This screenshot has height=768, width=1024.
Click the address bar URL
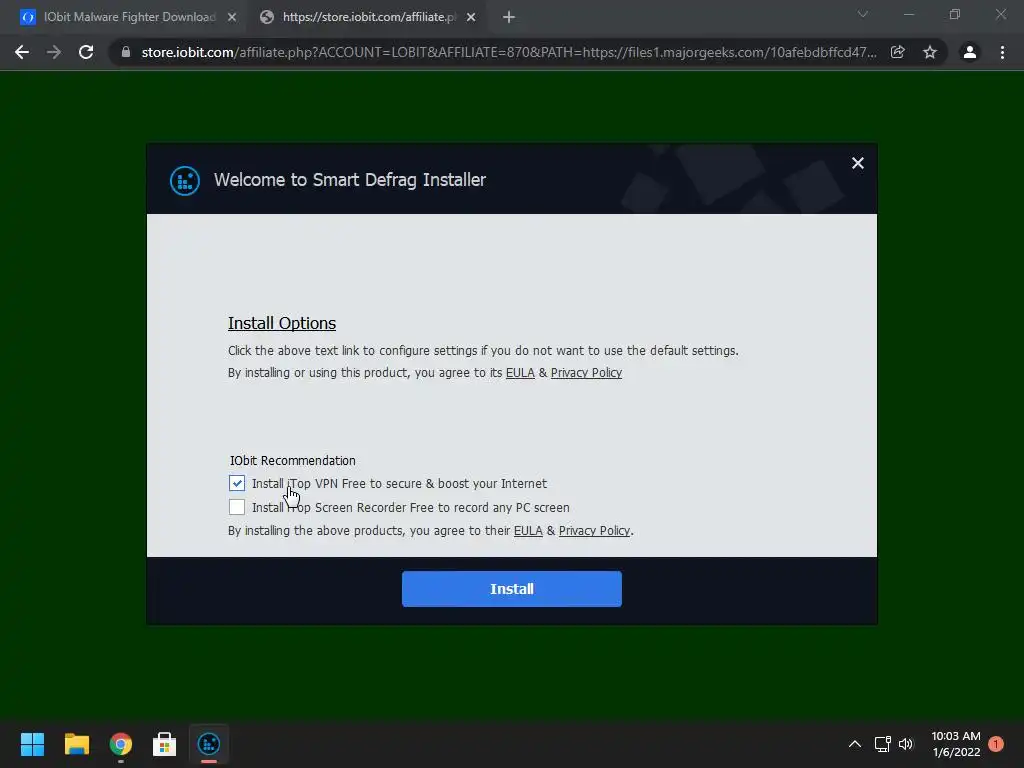(509, 52)
